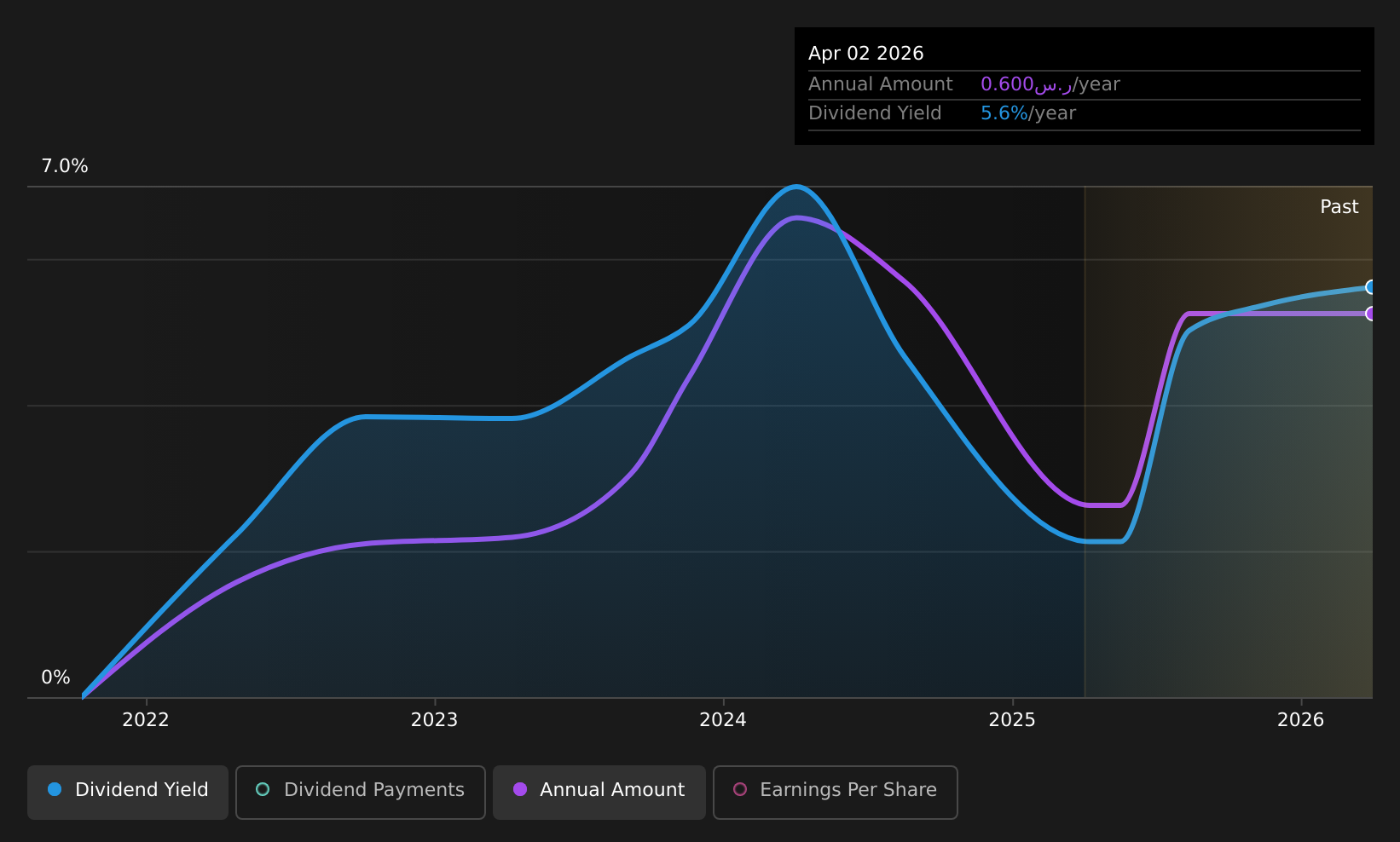This screenshot has height=842, width=1400.
Task: Enable the Earnings Per Share series
Action: pyautogui.click(x=836, y=792)
